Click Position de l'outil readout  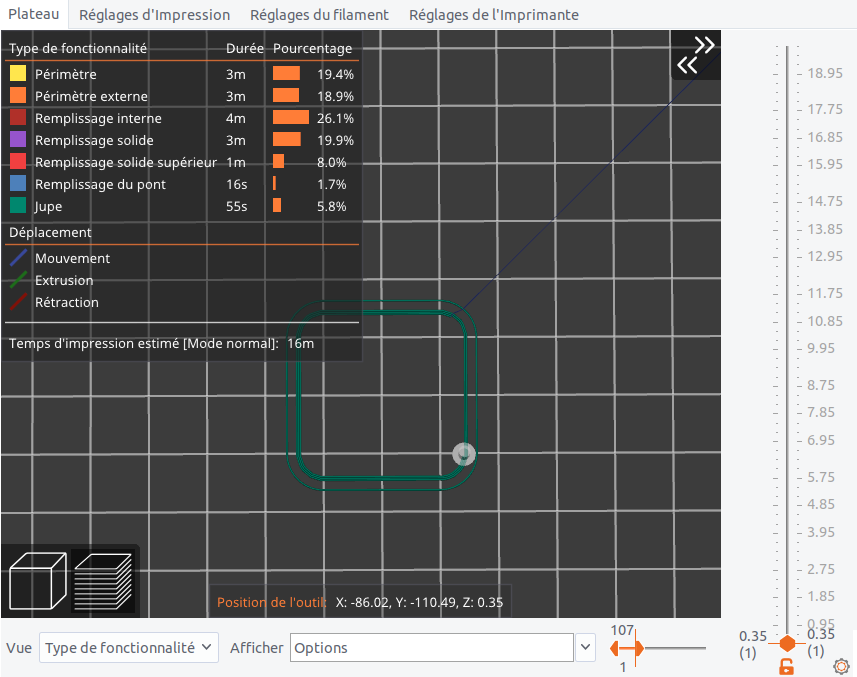pyautogui.click(x=360, y=602)
